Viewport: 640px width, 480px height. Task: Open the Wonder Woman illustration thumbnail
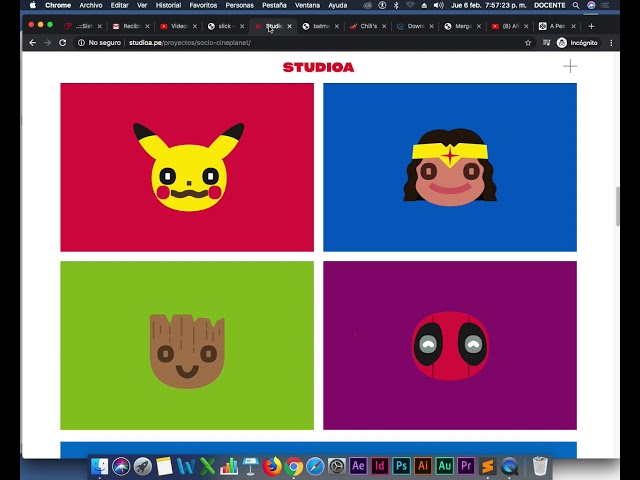click(450, 167)
